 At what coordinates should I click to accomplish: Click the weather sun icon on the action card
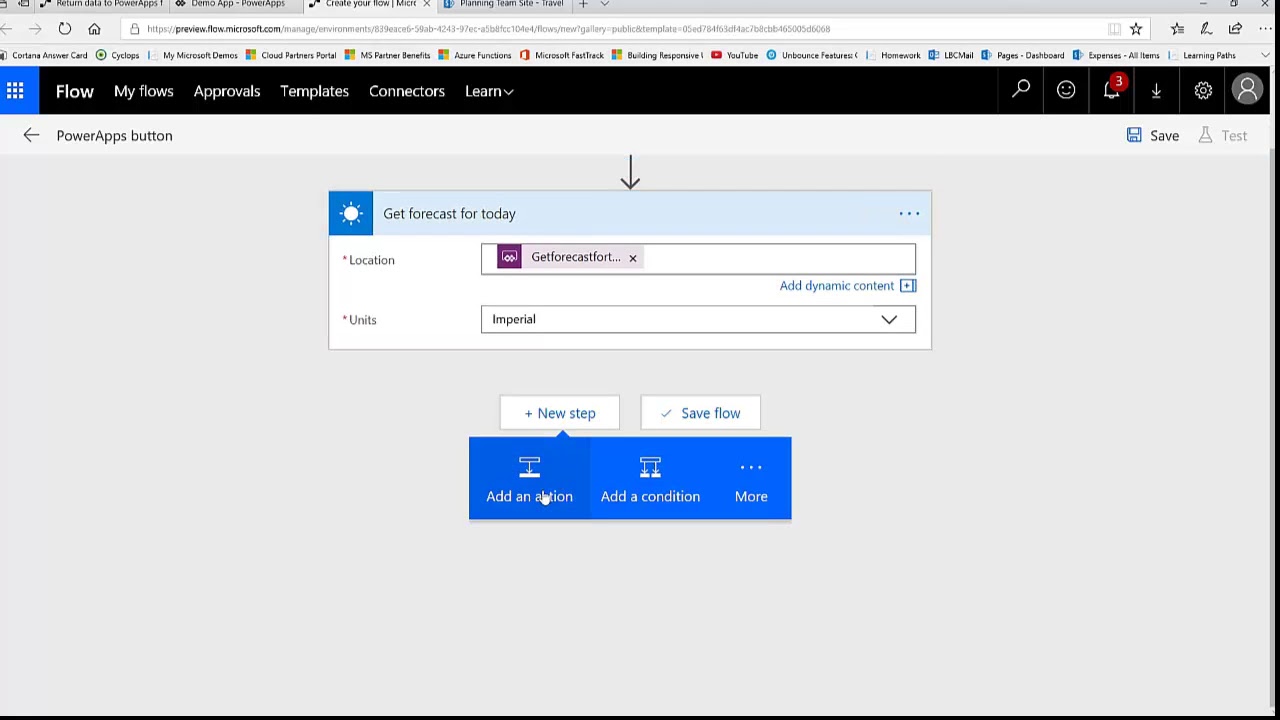point(351,213)
